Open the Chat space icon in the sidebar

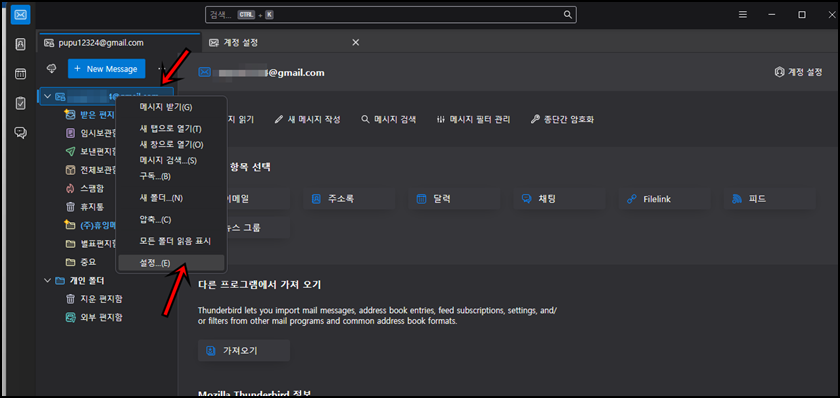pyautogui.click(x=20, y=132)
